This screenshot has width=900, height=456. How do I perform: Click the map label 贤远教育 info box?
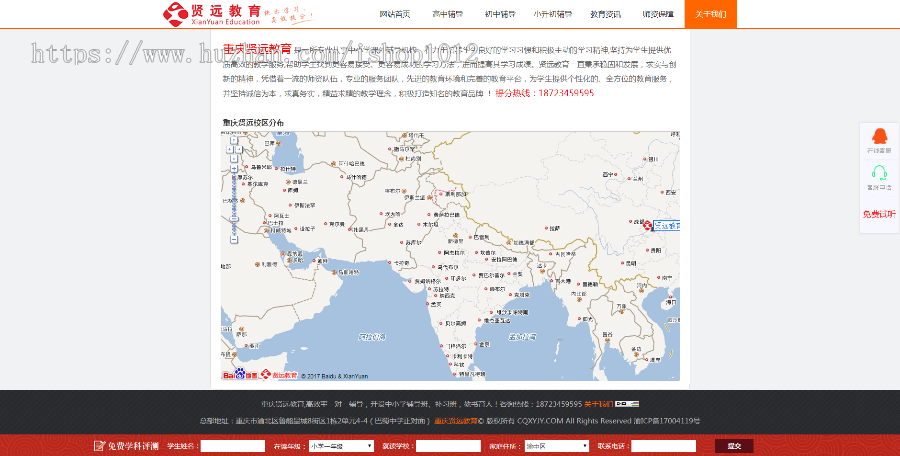666,226
